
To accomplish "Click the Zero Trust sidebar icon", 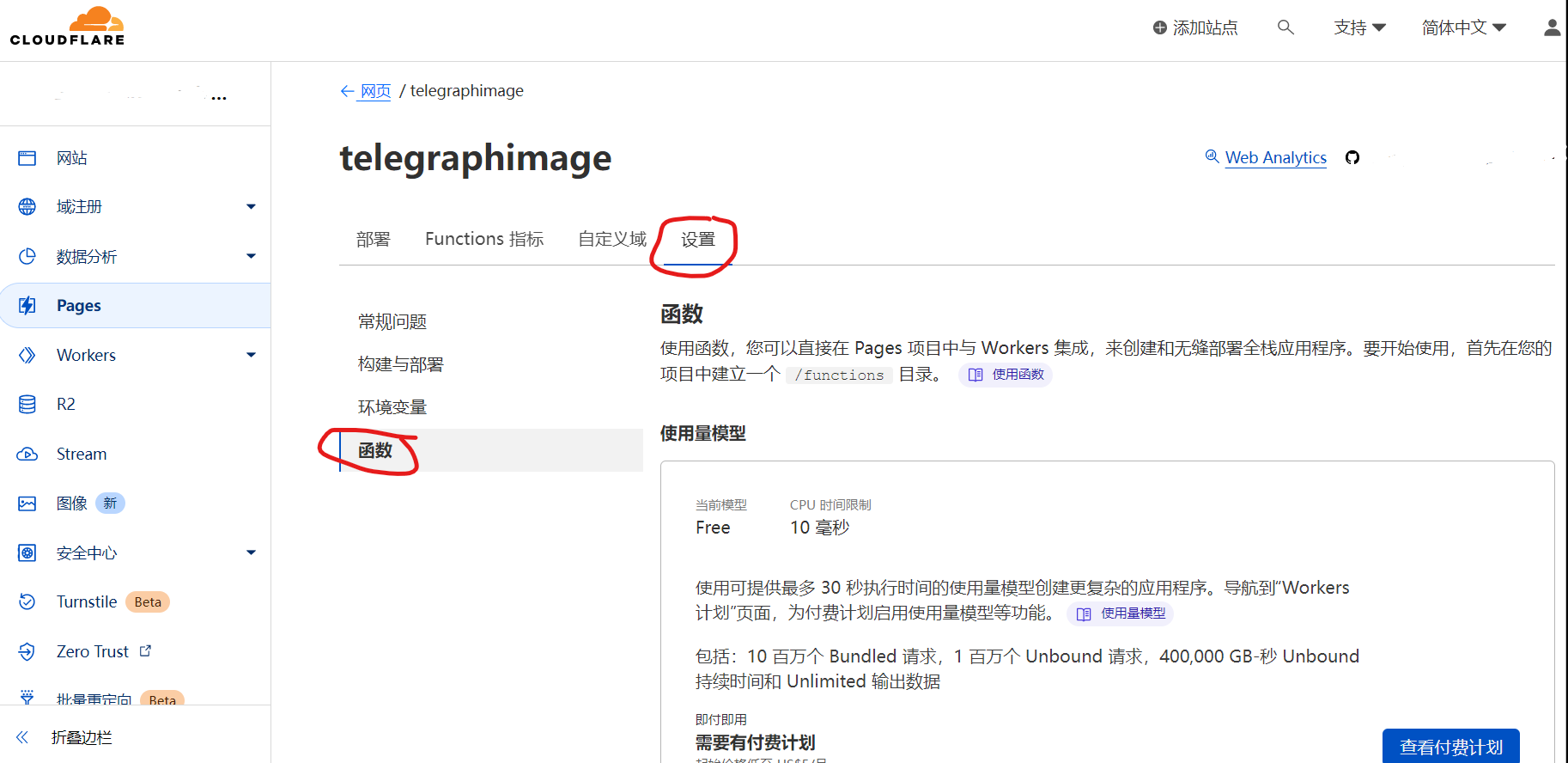I will 27,651.
